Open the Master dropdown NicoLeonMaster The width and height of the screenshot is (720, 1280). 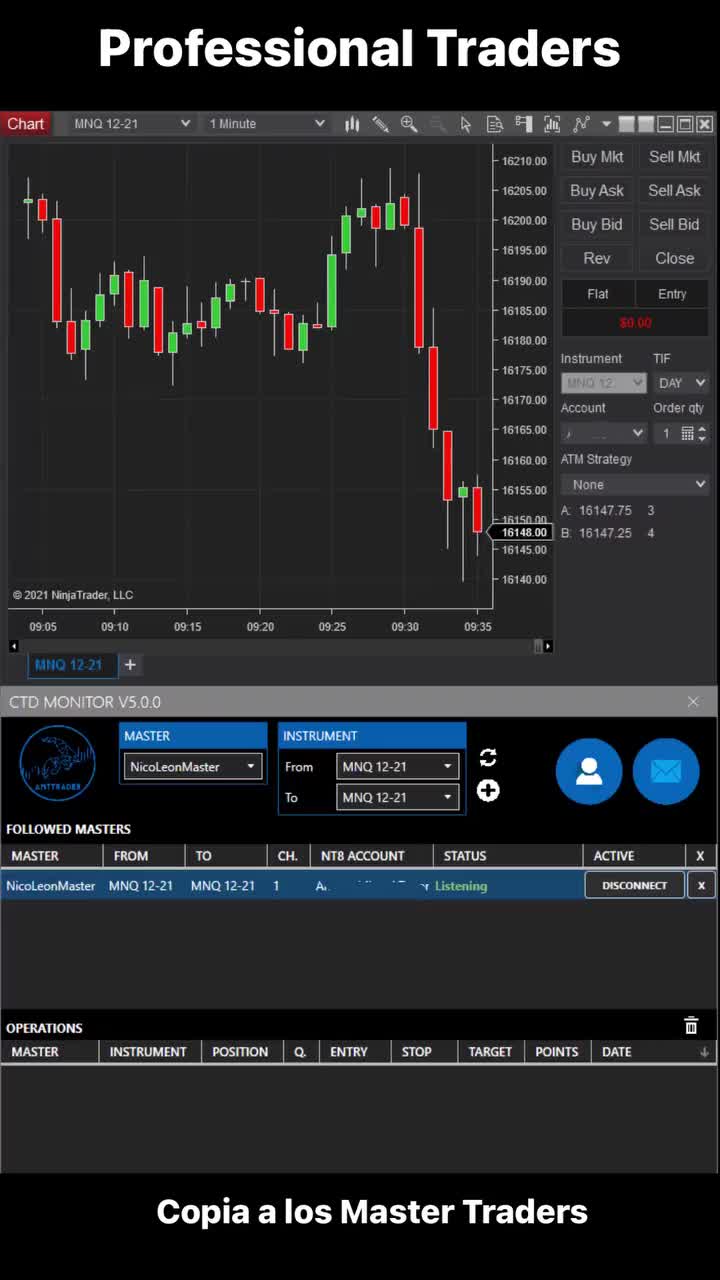point(193,767)
